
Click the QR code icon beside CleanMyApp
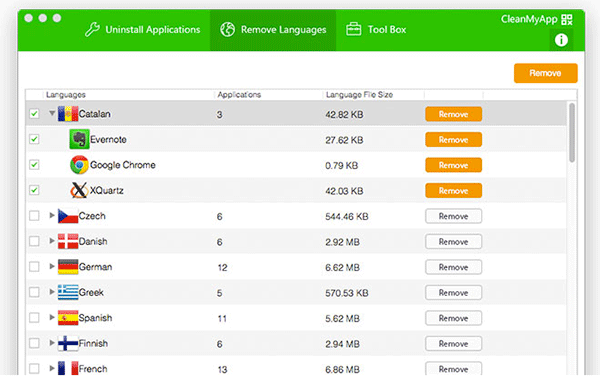(x=567, y=20)
